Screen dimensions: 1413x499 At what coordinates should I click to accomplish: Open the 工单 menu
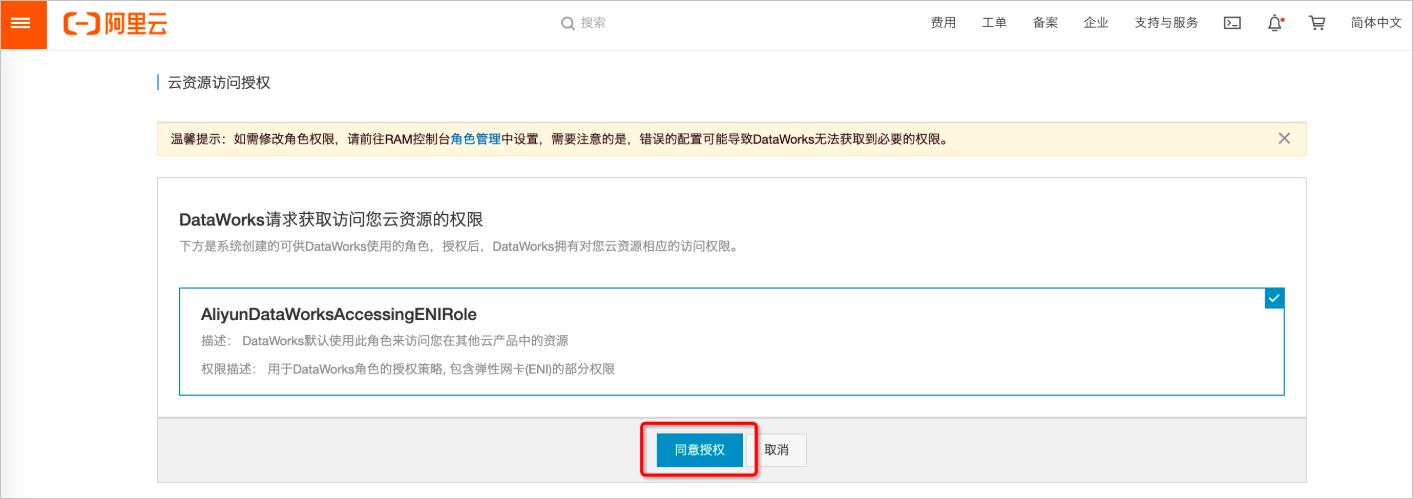point(994,23)
